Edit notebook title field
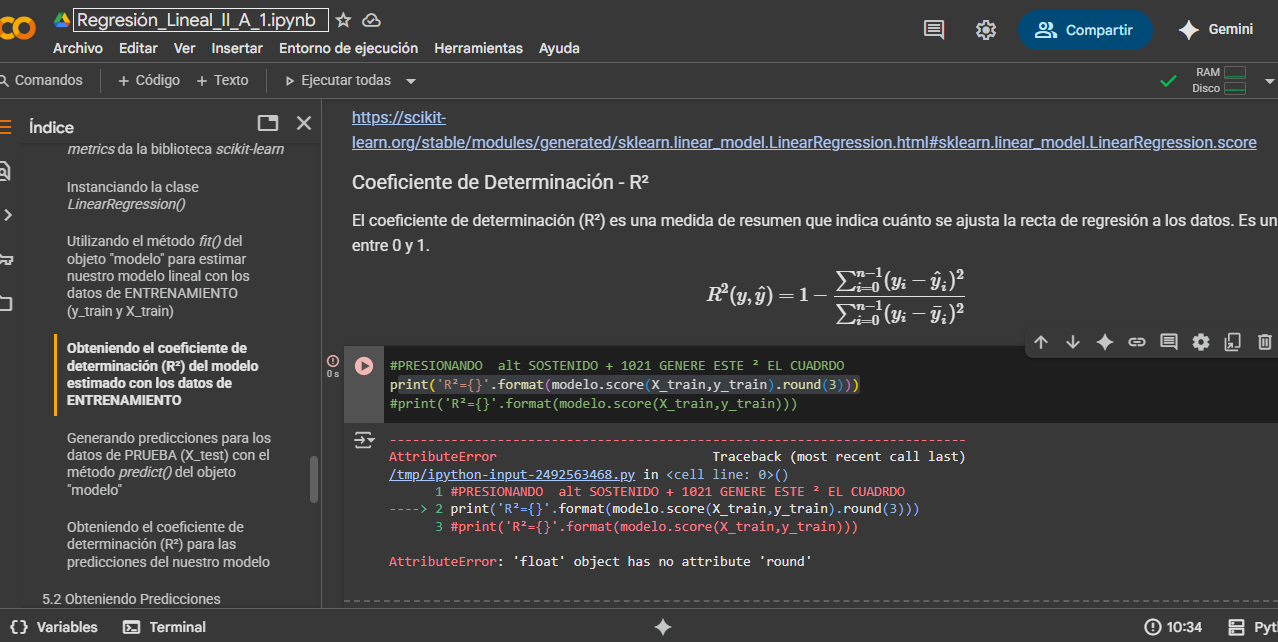Image resolution: width=1278 pixels, height=642 pixels. 201,20
